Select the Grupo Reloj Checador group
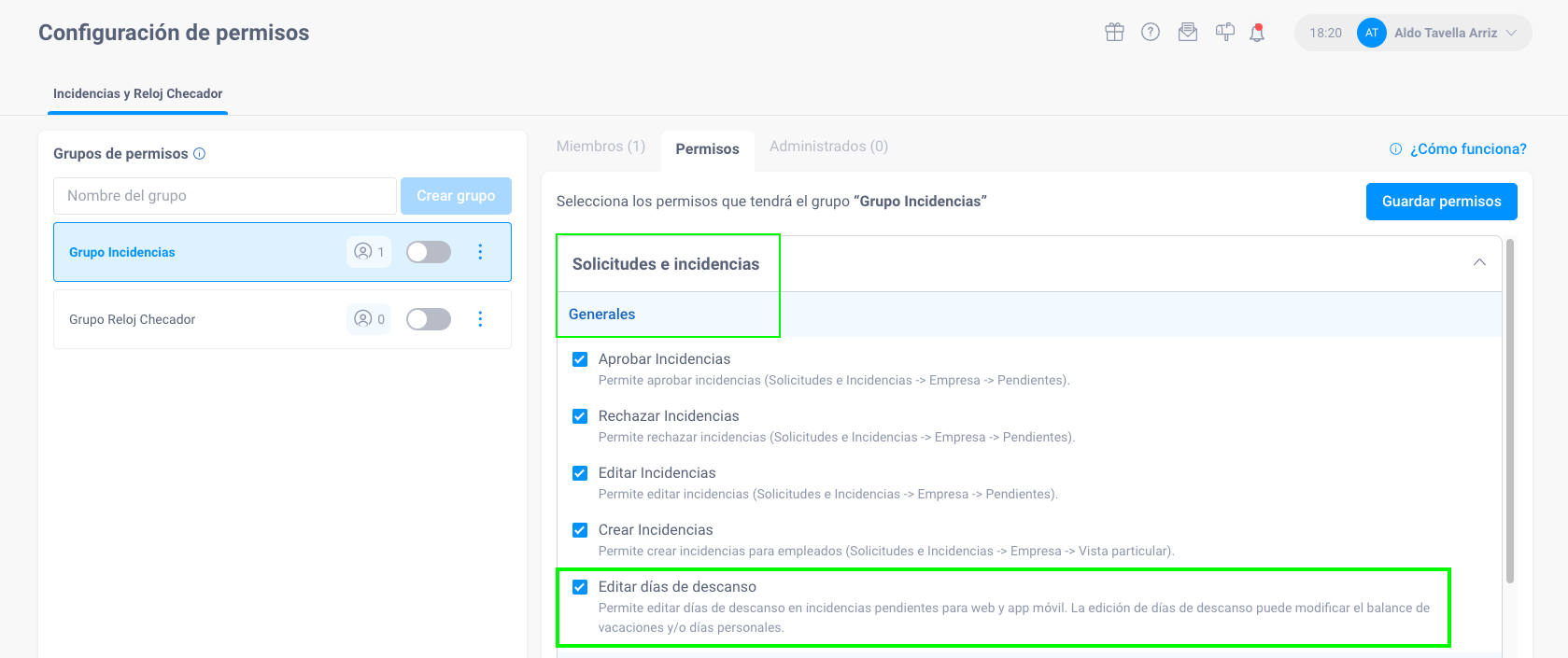Screen dimensions: 1568x658 pos(282,319)
